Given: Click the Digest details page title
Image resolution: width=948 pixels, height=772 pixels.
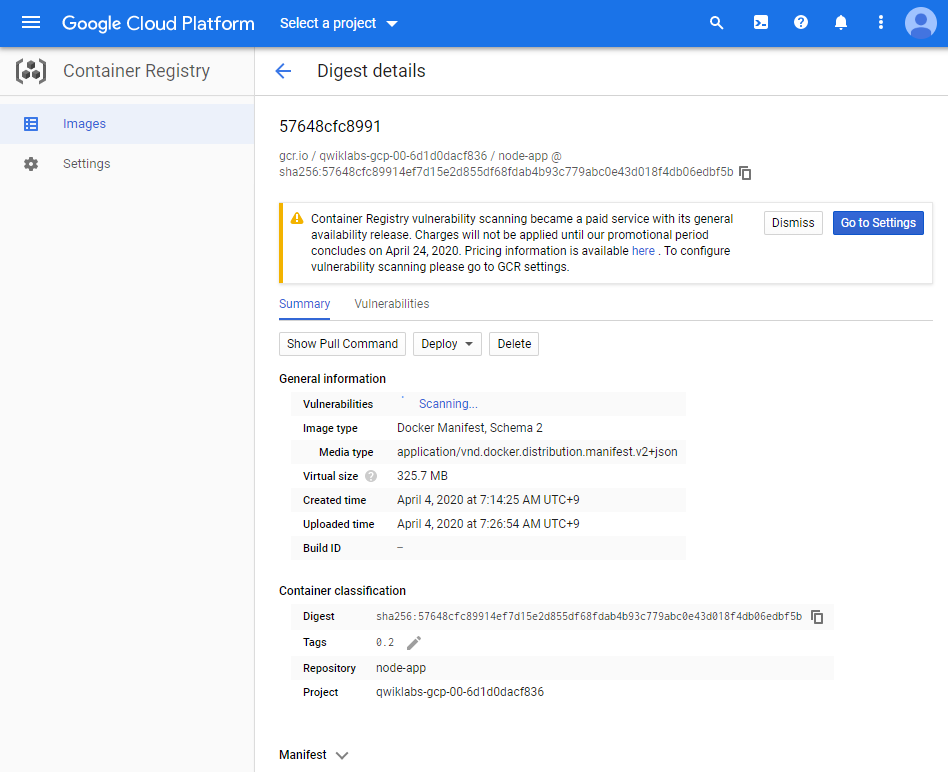Looking at the screenshot, I should pos(371,71).
